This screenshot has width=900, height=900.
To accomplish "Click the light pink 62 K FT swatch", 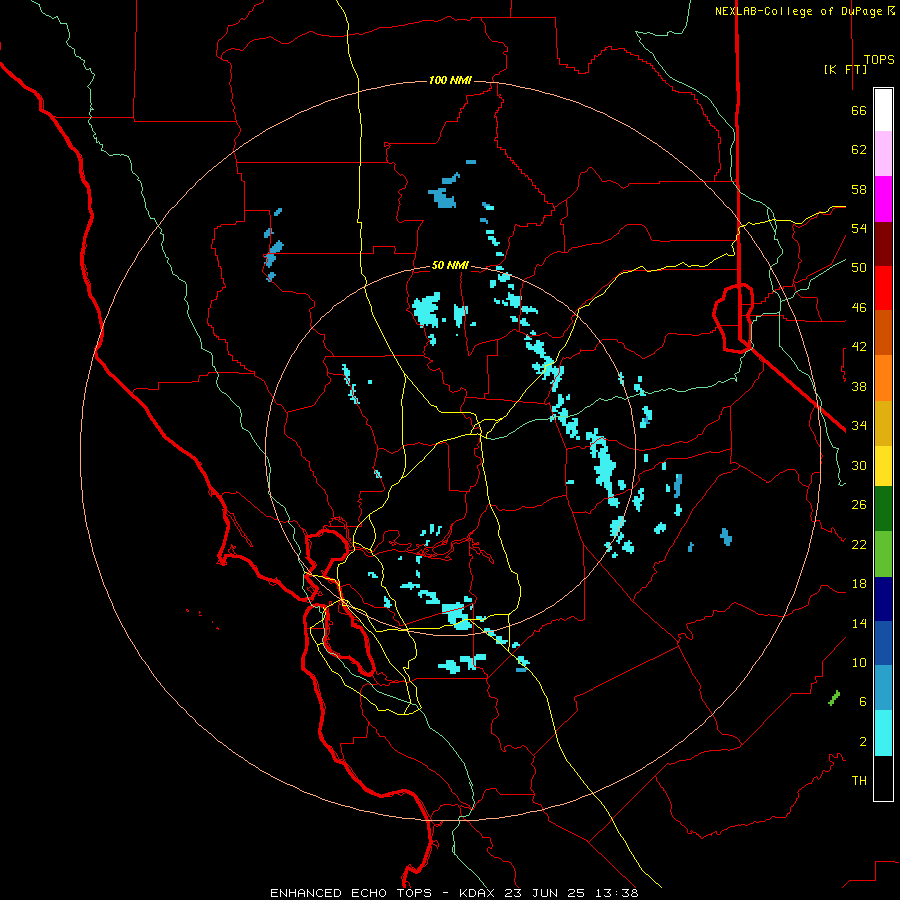I will [883, 154].
